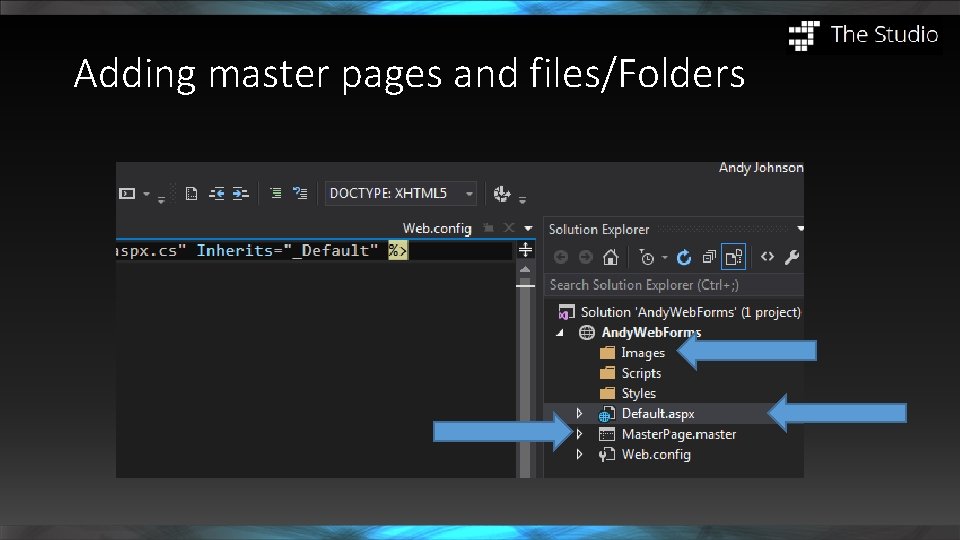The width and height of the screenshot is (960, 540).
Task: Open toolbar overflow options after the validation icon
Action: point(522,200)
